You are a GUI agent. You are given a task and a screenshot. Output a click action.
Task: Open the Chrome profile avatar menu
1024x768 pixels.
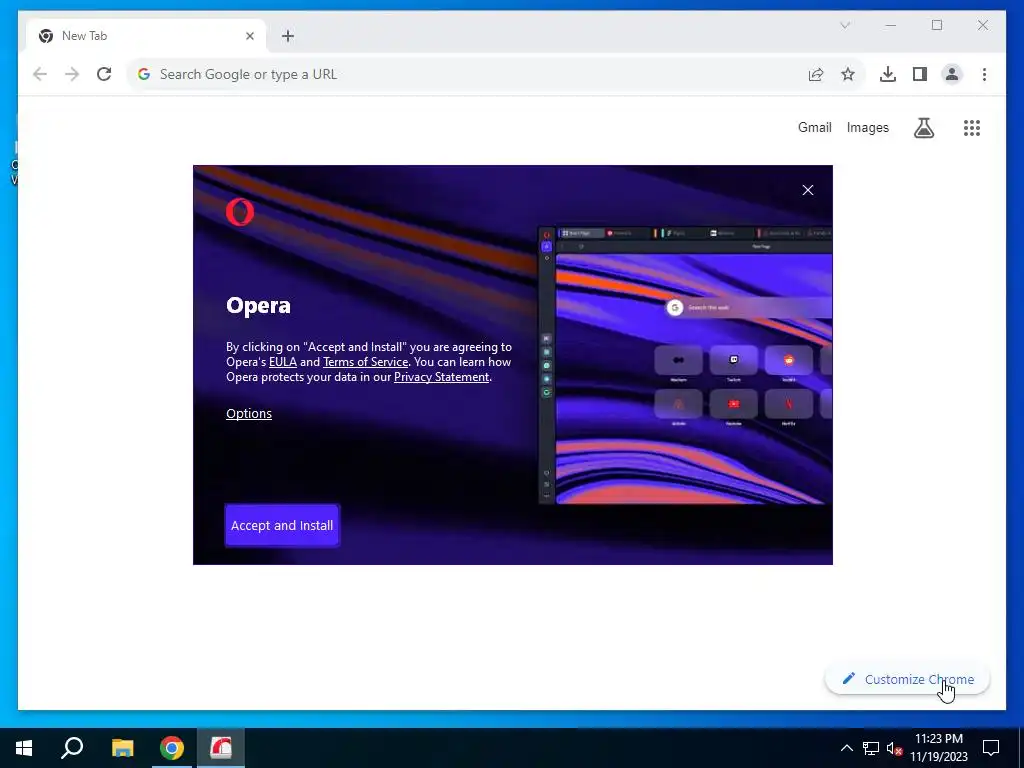[952, 74]
